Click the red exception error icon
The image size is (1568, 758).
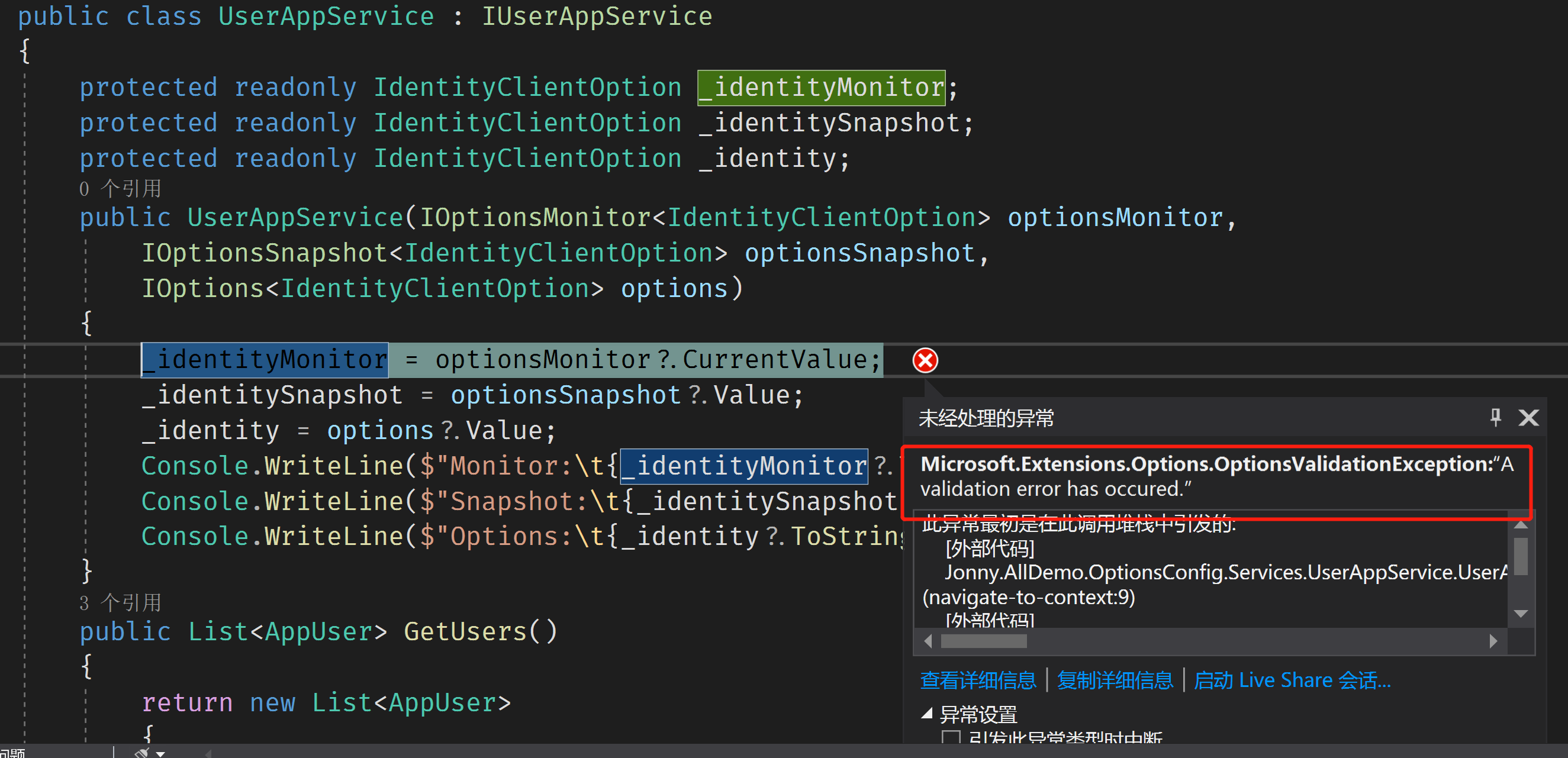925,360
